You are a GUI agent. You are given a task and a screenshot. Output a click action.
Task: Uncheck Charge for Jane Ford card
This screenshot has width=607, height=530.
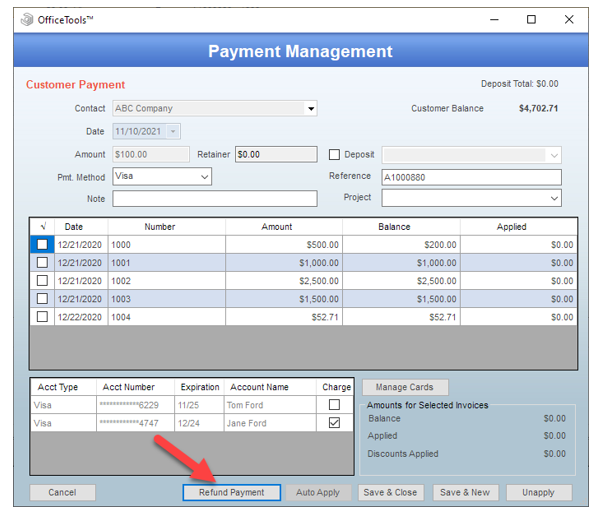click(x=334, y=423)
